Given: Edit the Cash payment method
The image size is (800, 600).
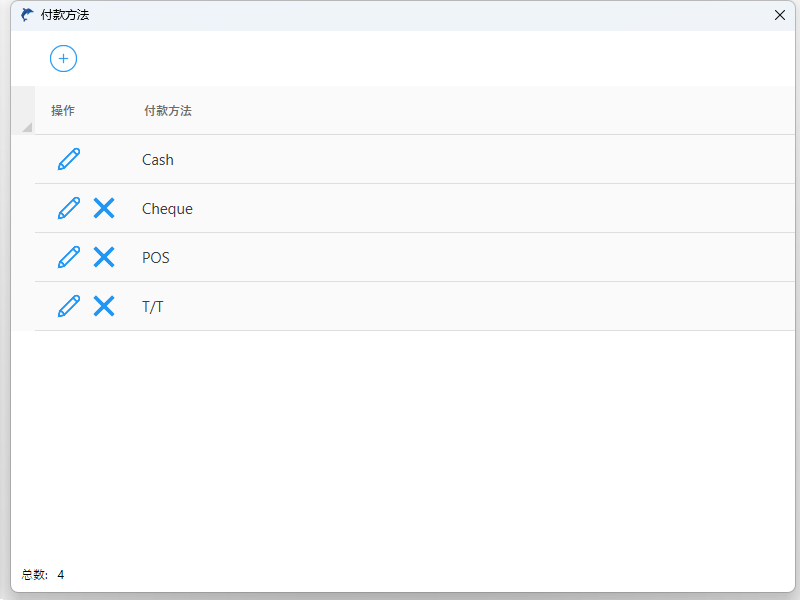Looking at the screenshot, I should click(68, 159).
